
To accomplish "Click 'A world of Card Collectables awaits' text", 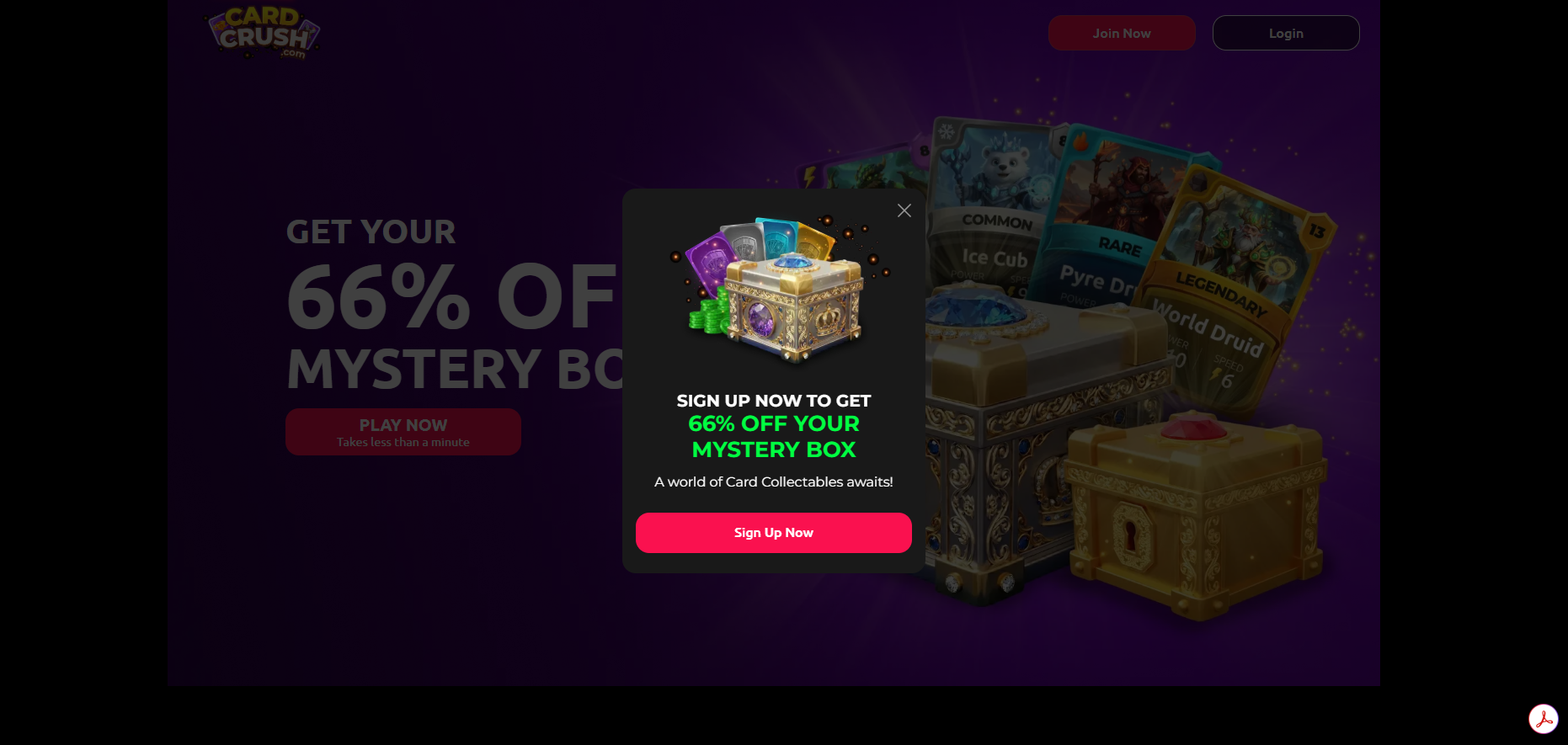I will 774,482.
